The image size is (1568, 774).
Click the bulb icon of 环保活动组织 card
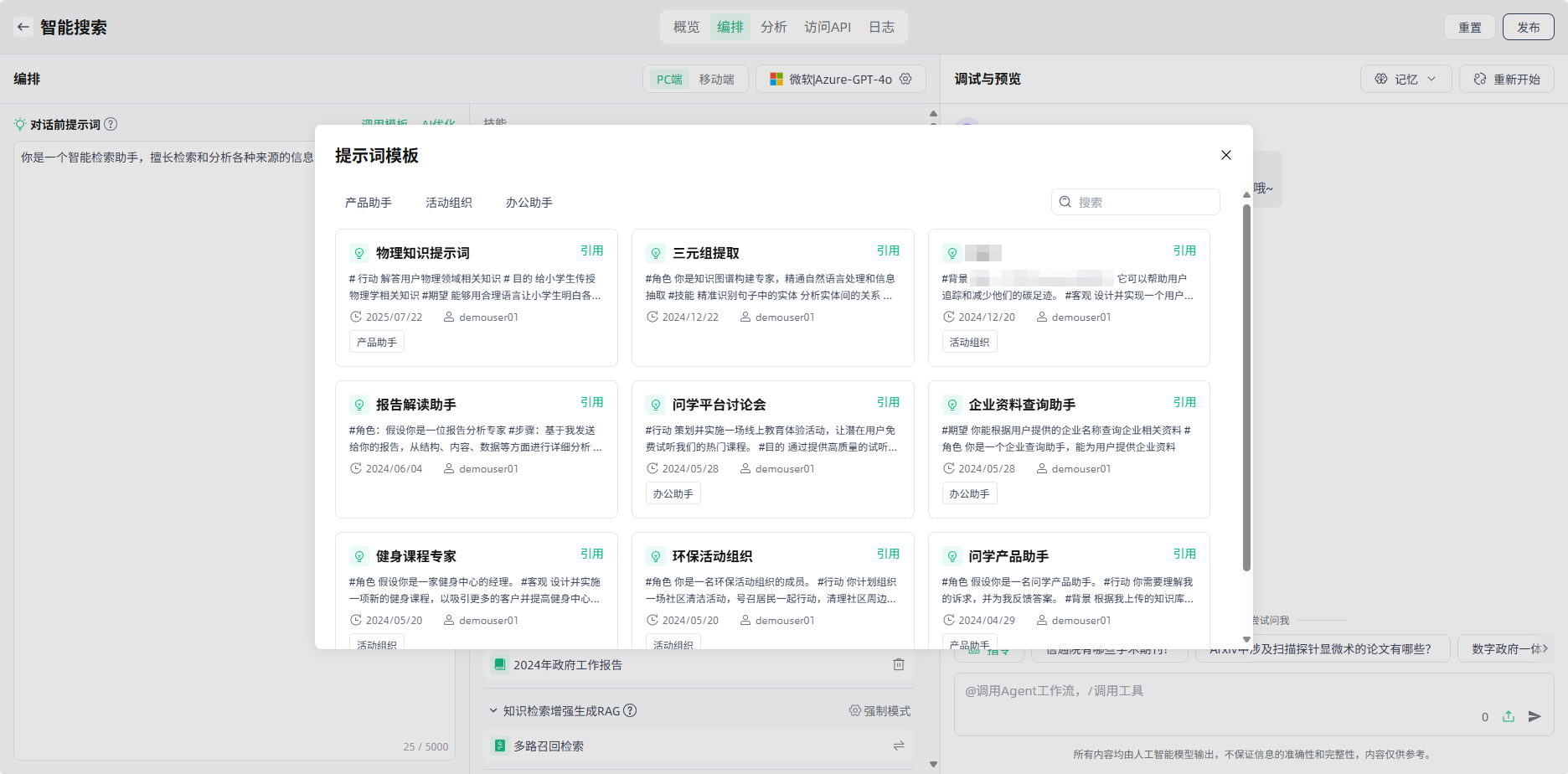656,556
